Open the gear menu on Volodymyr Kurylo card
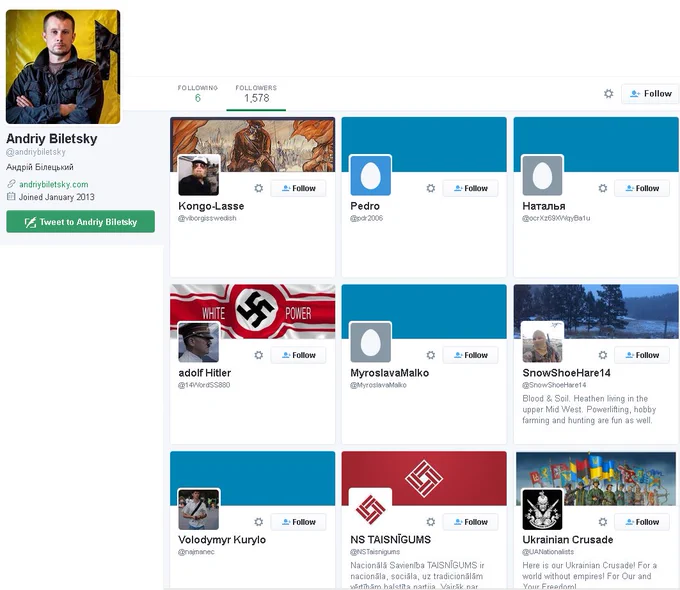680x590 pixels. pyautogui.click(x=258, y=522)
